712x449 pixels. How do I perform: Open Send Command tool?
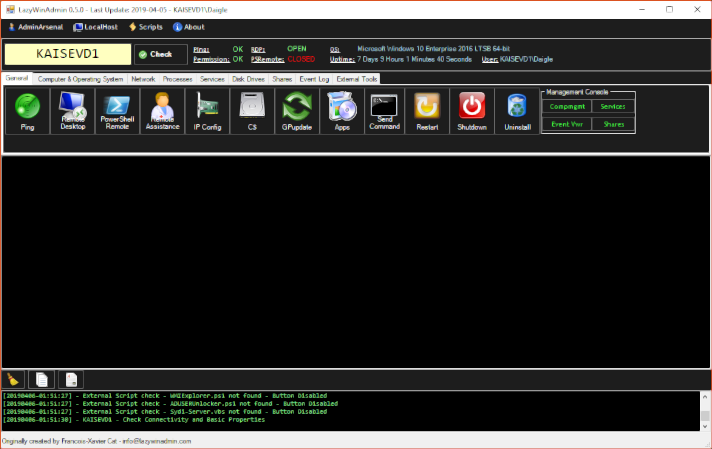[x=384, y=111]
